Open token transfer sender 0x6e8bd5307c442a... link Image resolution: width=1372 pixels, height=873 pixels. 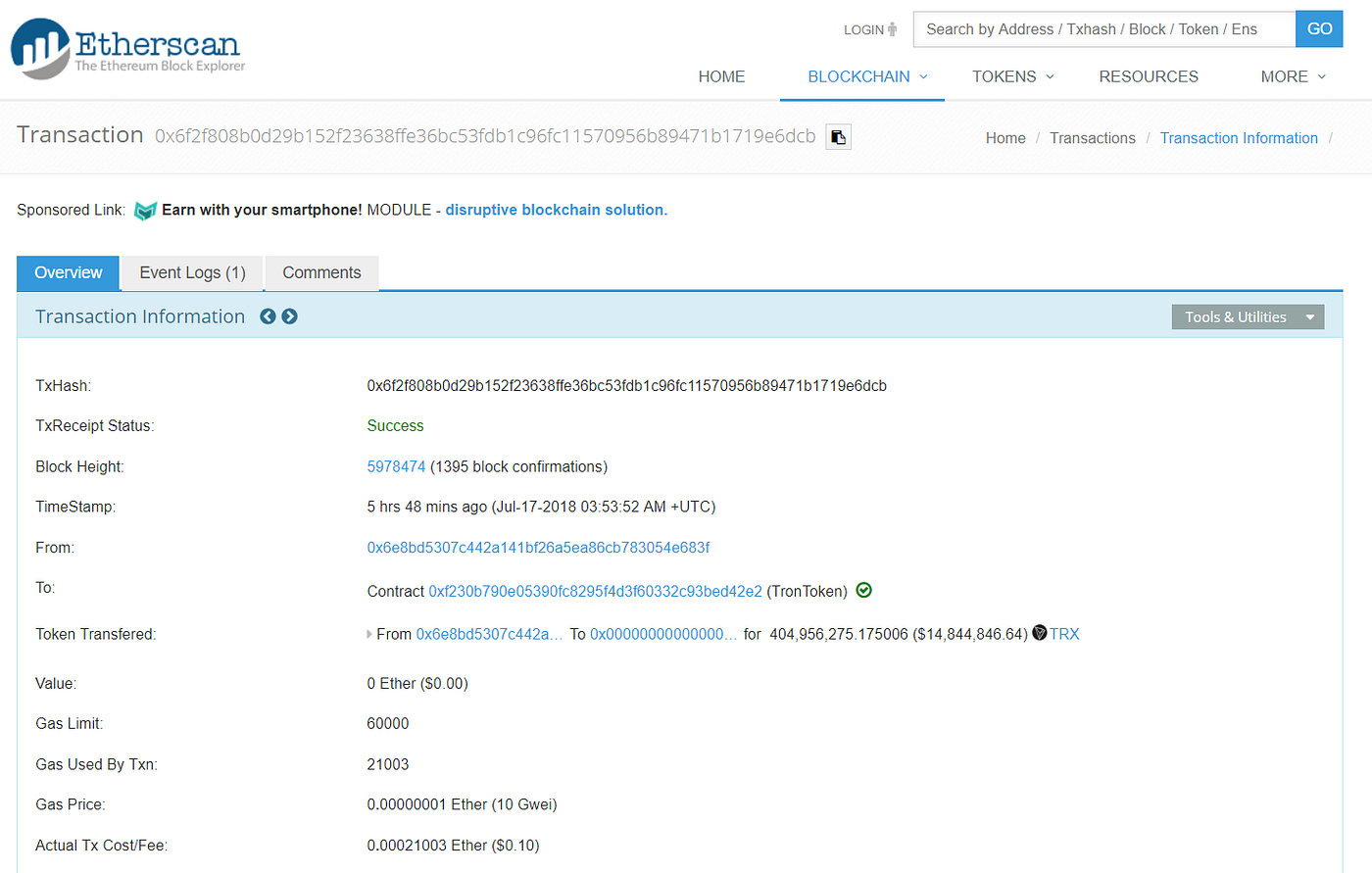489,634
